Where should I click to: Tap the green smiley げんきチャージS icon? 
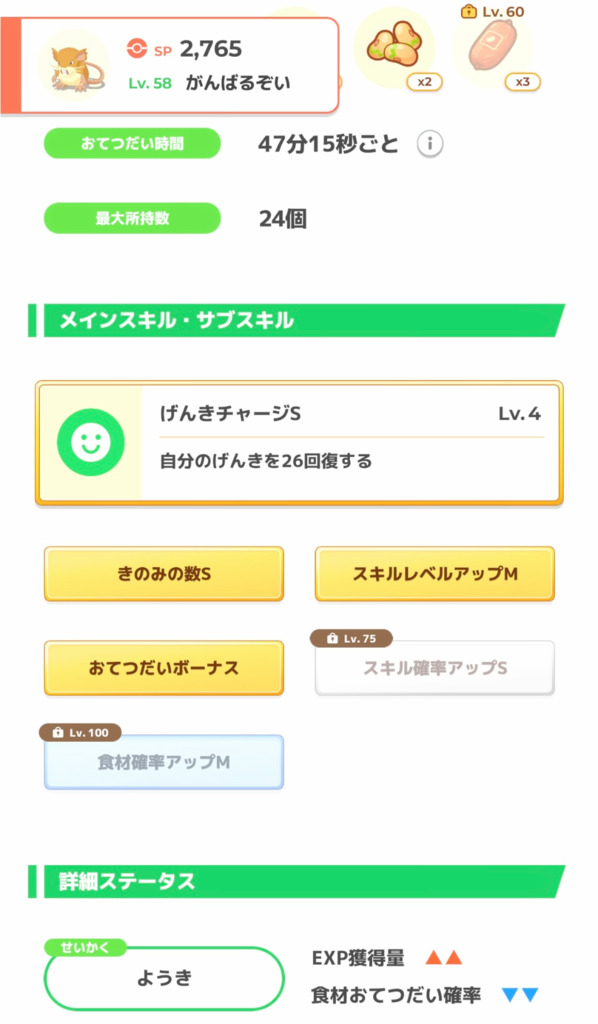pyautogui.click(x=91, y=442)
